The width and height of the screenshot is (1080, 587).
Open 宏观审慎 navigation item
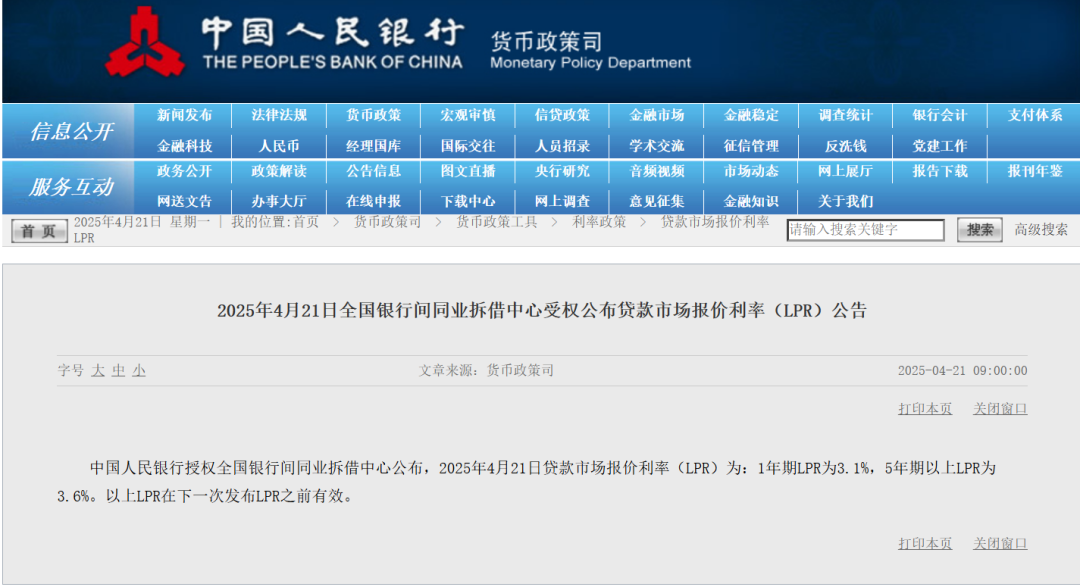(x=468, y=115)
